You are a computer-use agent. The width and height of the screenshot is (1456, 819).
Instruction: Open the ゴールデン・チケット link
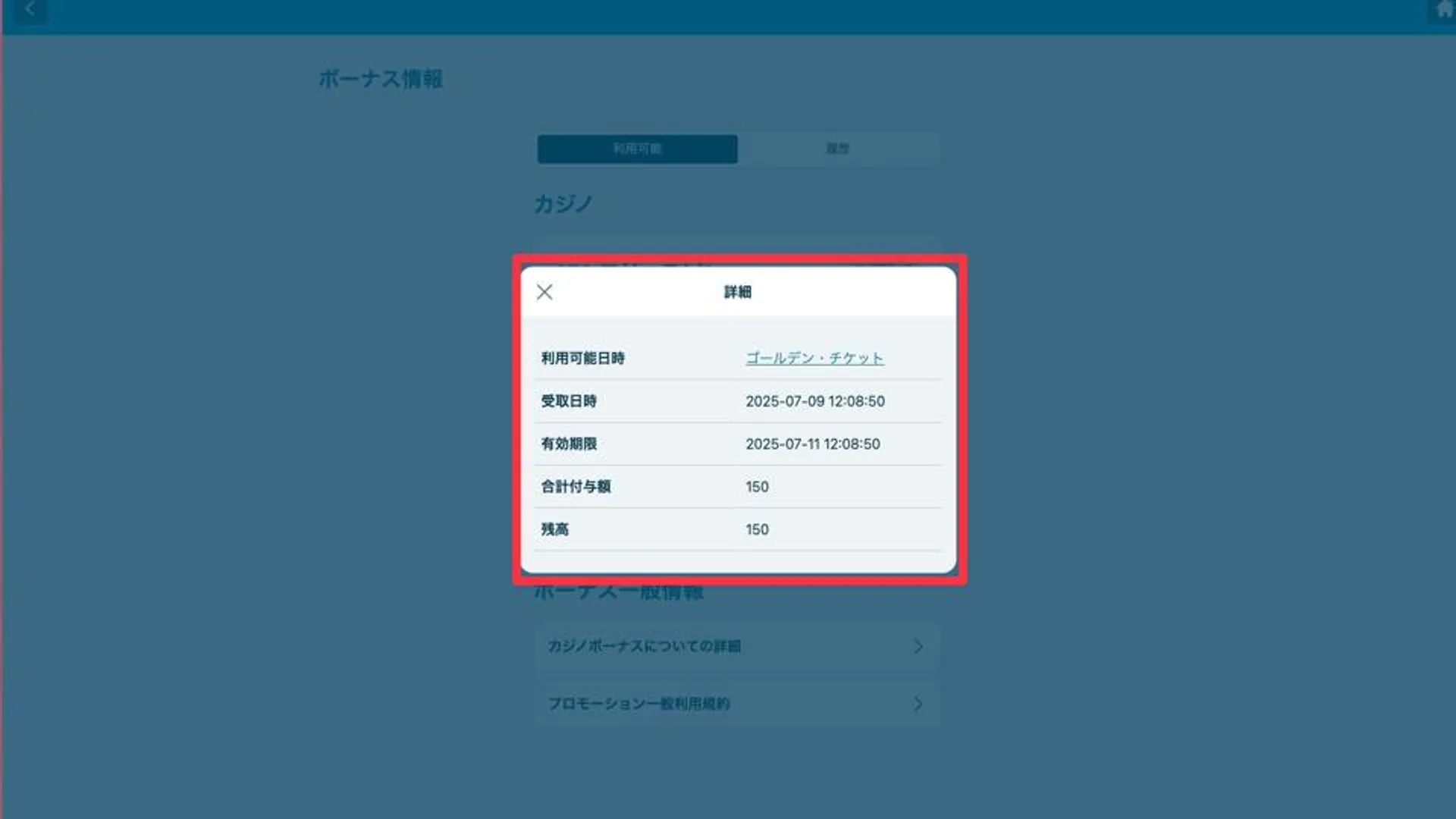pyautogui.click(x=814, y=358)
